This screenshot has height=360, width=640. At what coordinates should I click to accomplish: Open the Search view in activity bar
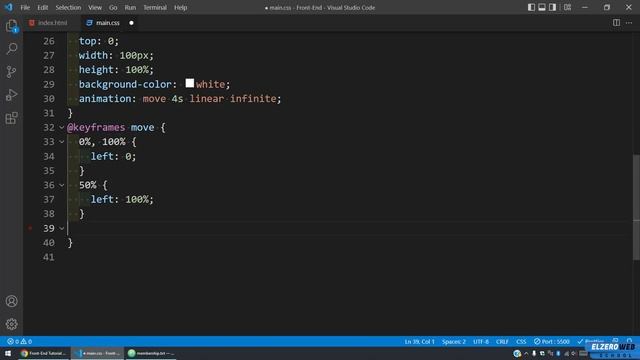11,49
